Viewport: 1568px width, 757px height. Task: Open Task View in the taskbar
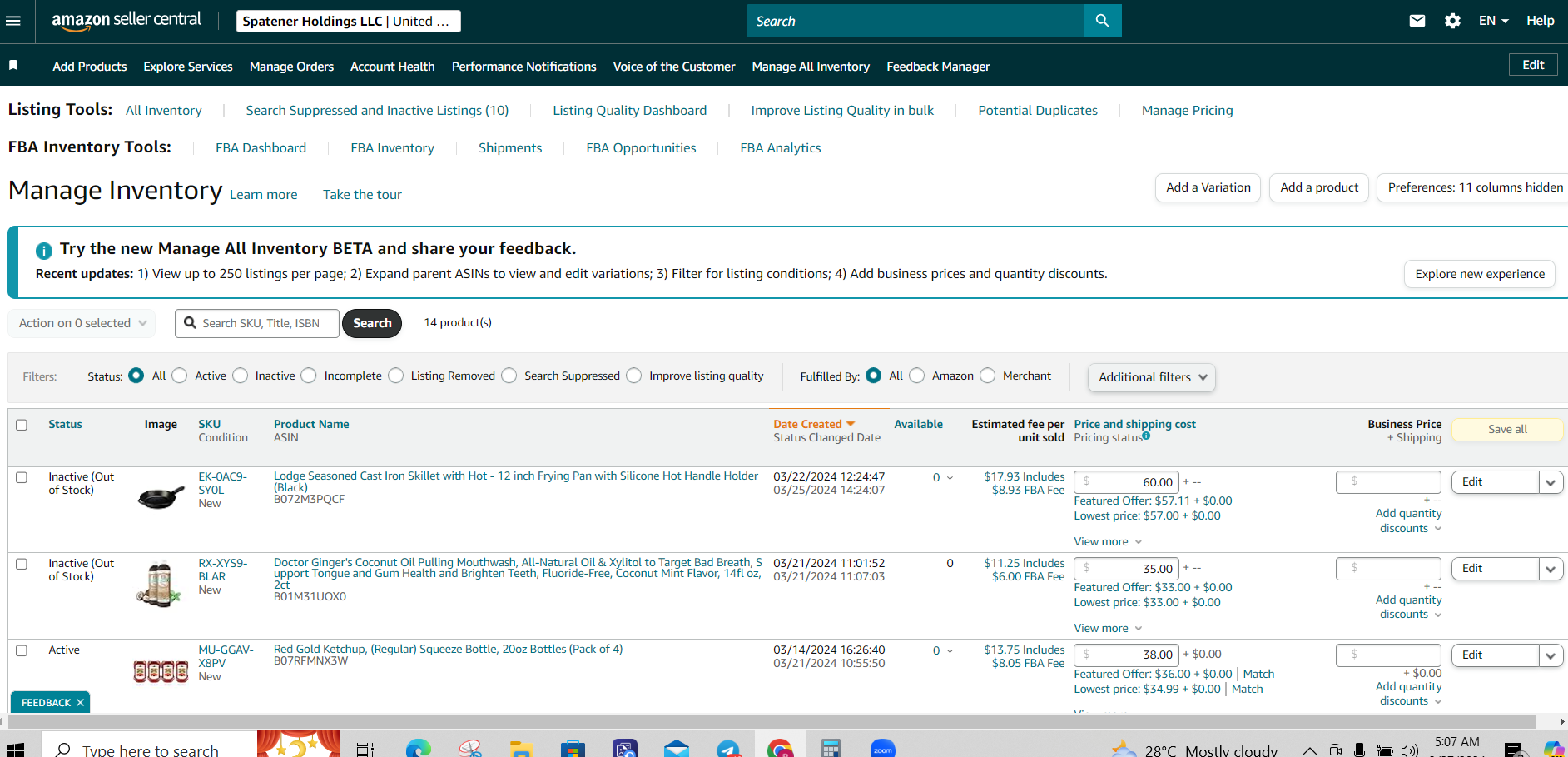pyautogui.click(x=365, y=750)
